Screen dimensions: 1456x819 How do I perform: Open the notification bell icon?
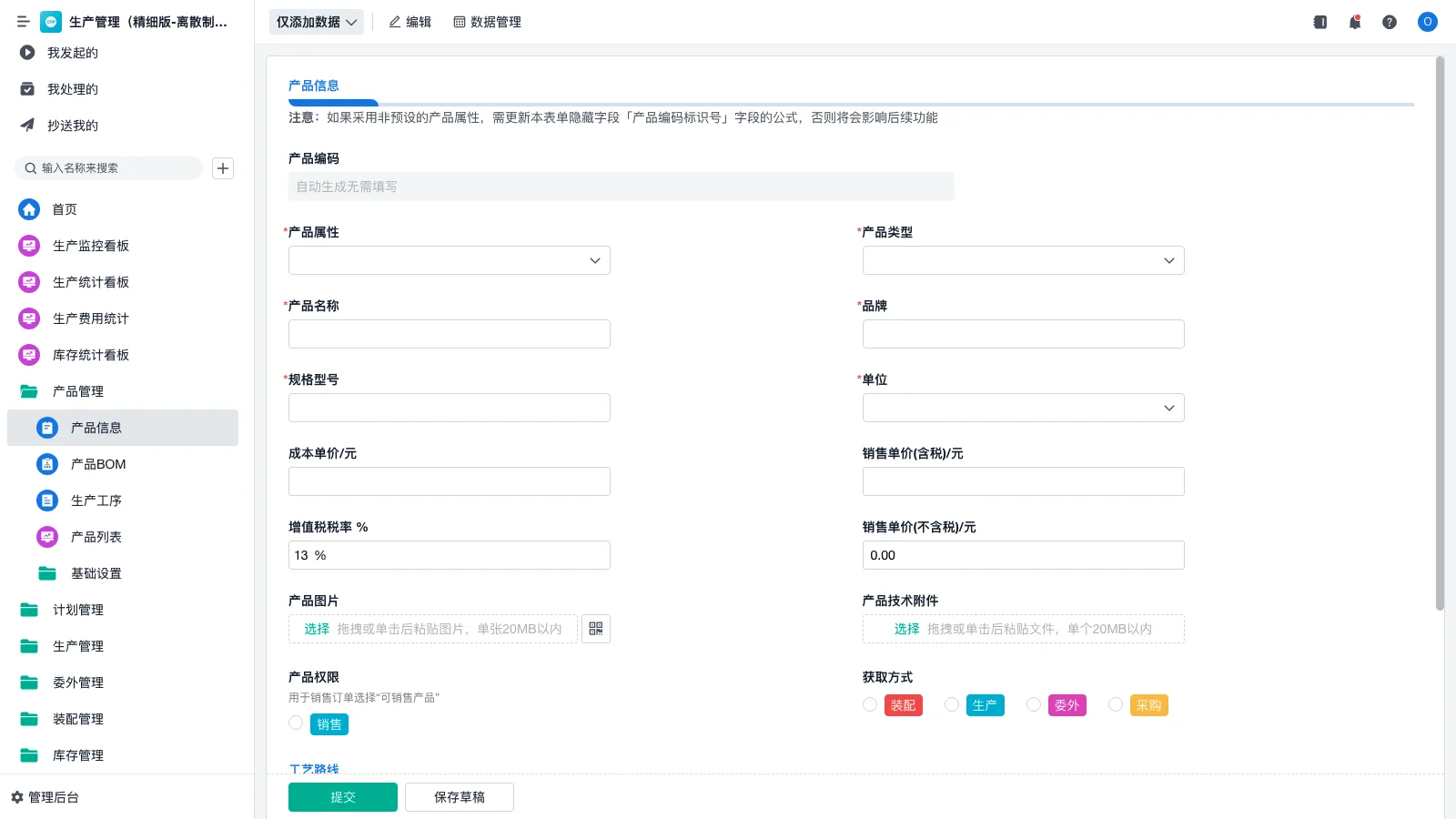[1354, 22]
